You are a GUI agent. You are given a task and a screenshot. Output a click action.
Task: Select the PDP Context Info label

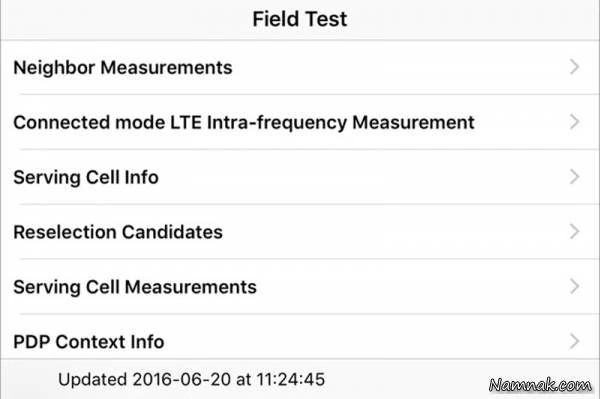(89, 342)
